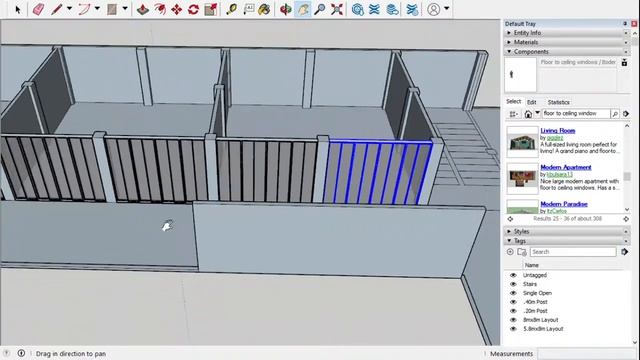The height and width of the screenshot is (360, 640).
Task: Open the Components details arrow menu
Action: [626, 114]
